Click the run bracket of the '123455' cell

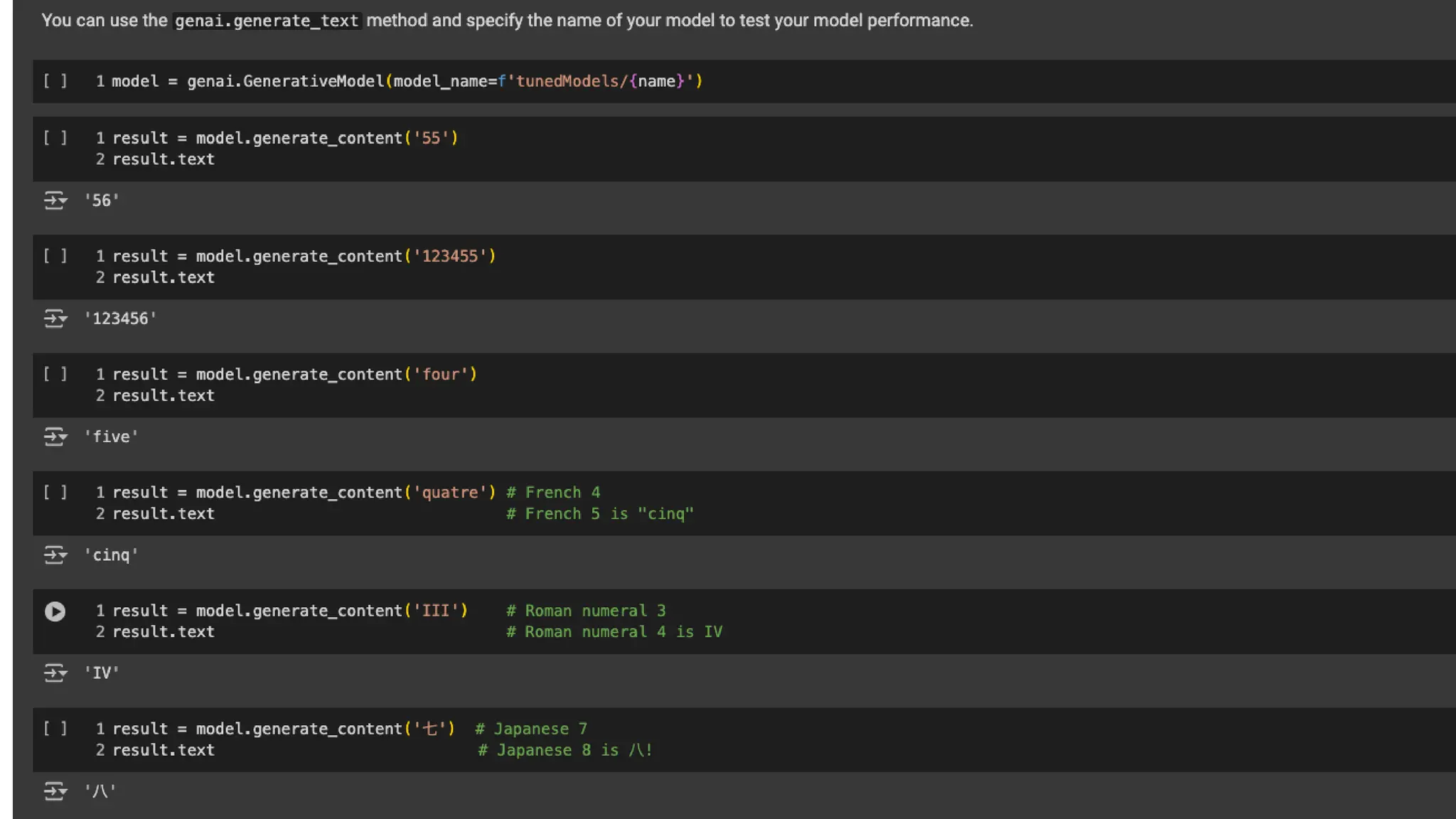55,256
